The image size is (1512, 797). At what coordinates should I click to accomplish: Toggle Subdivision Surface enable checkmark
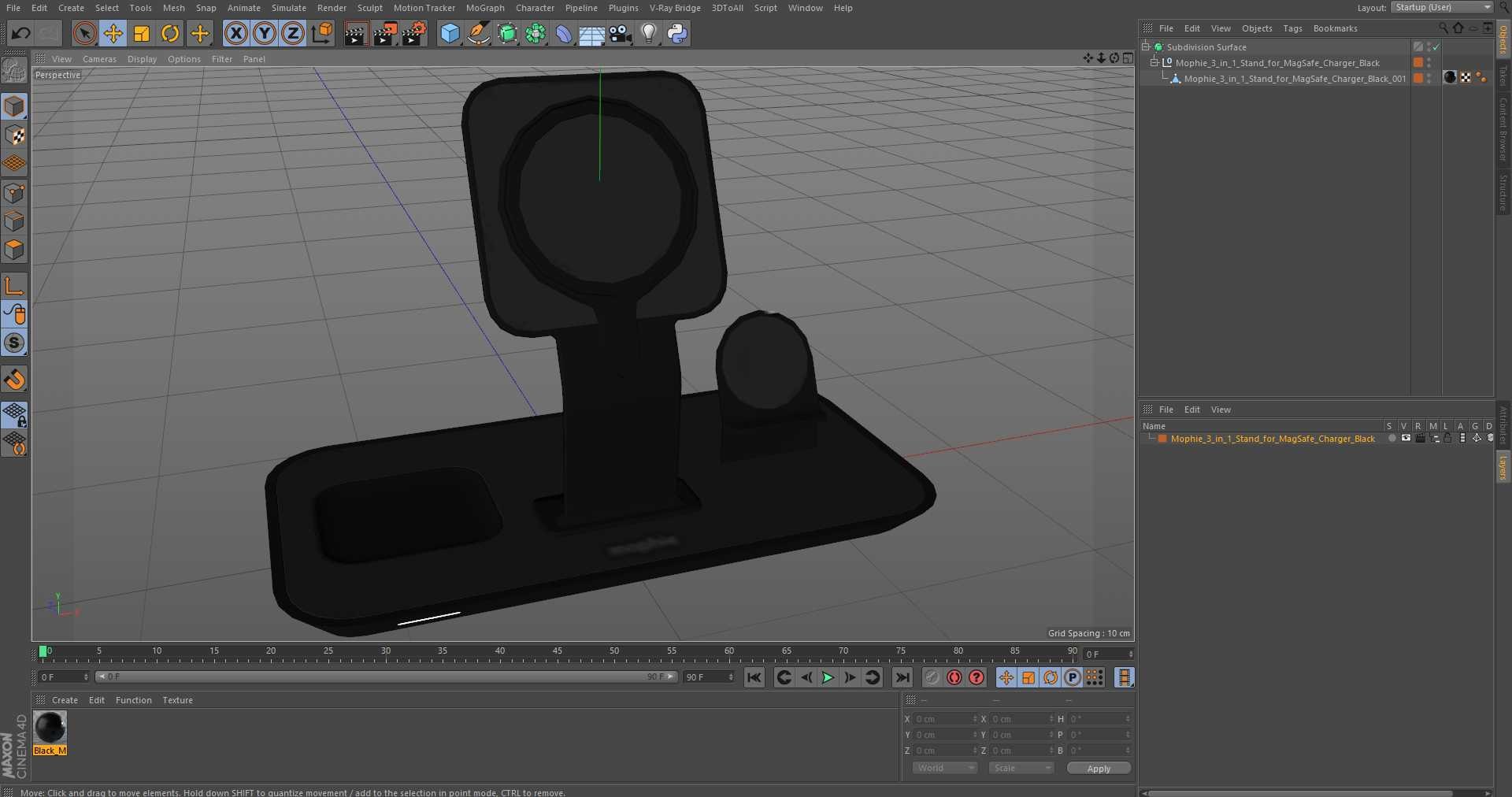1436,47
